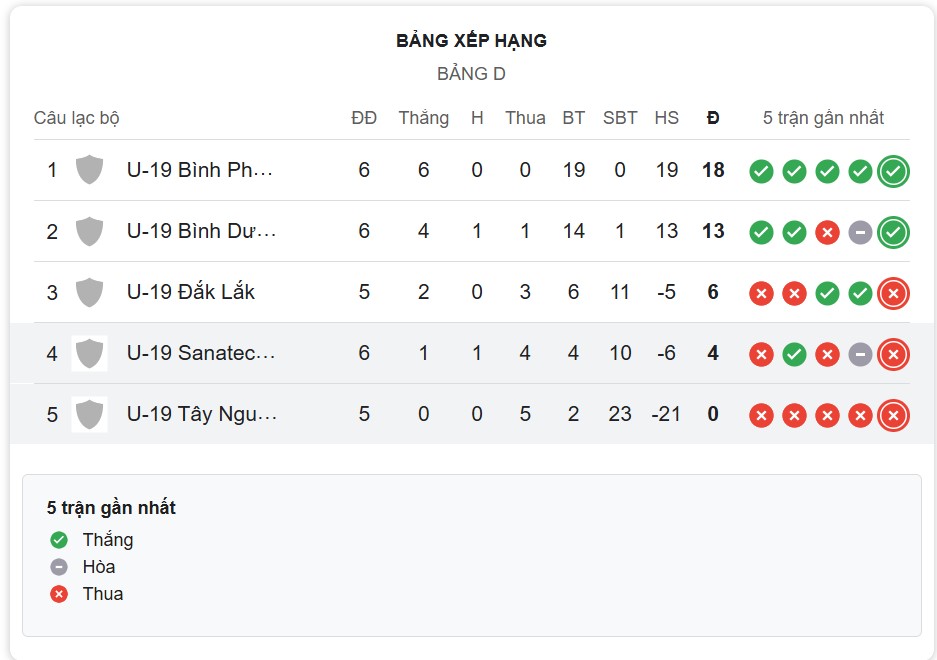Viewport: 937px width, 660px height.
Task: Click U-19 Tây Nguyên's shield crest icon
Action: click(x=89, y=414)
